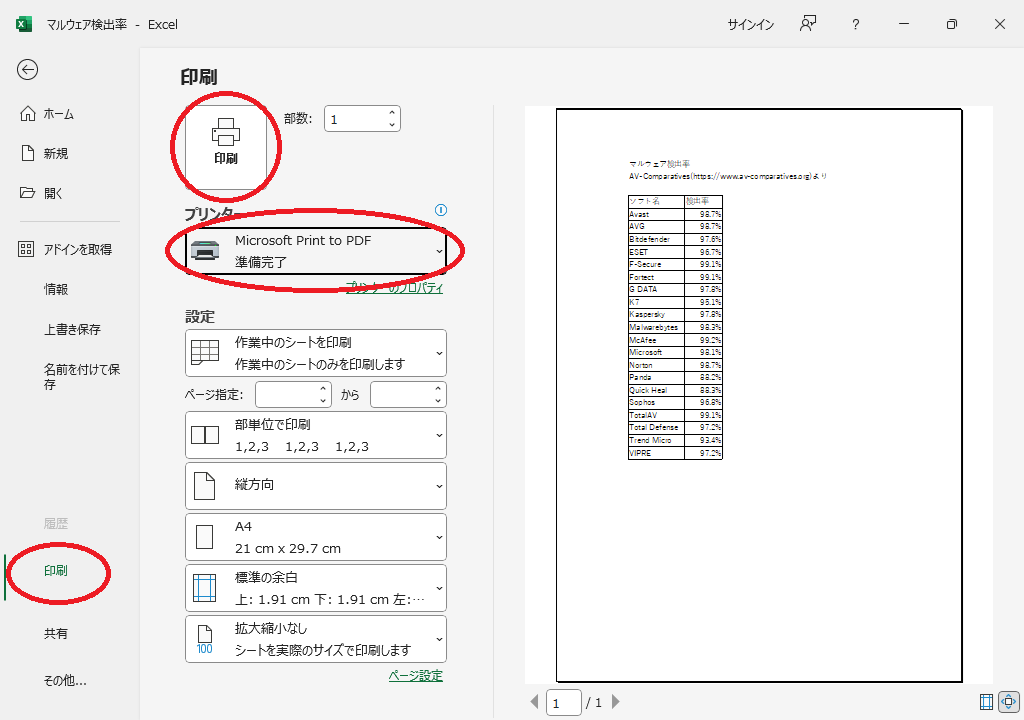Click the Home house icon

(x=27, y=114)
